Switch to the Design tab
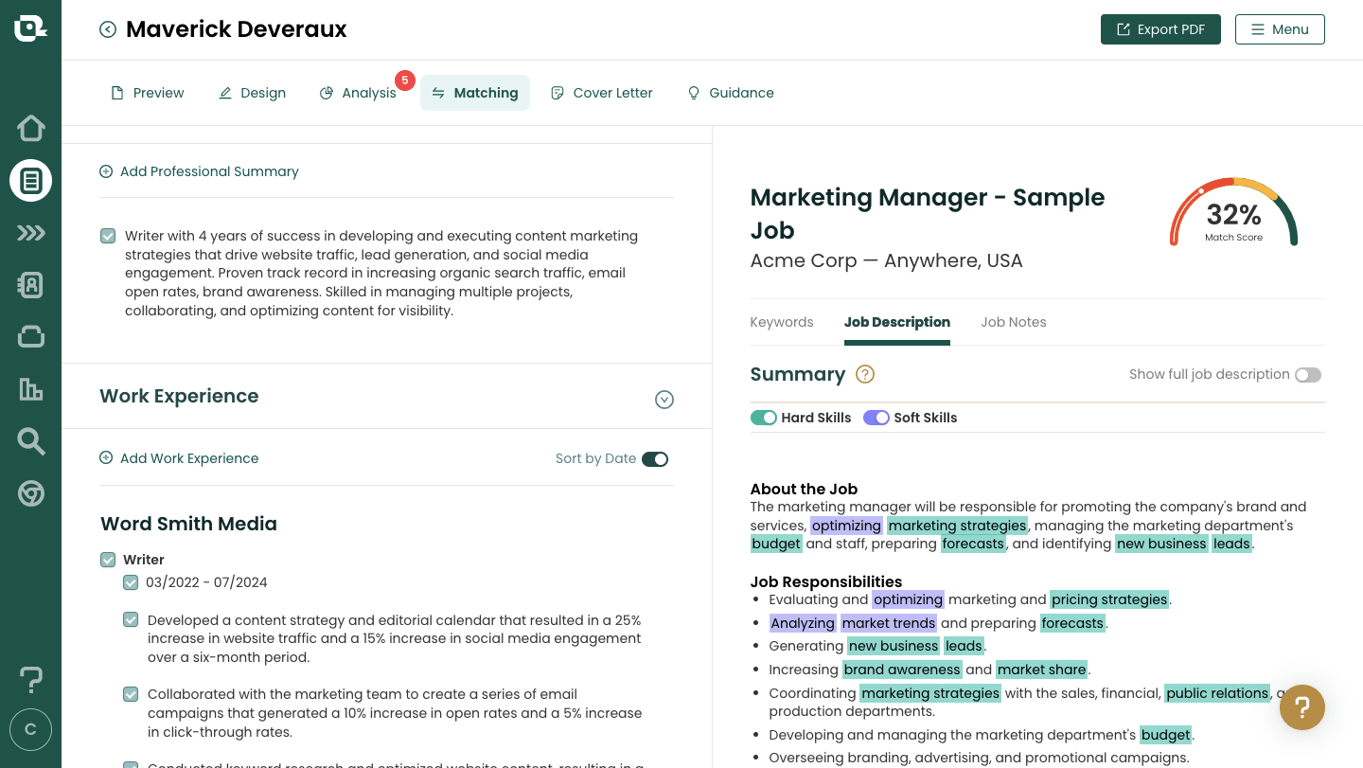This screenshot has width=1363, height=768. click(252, 93)
